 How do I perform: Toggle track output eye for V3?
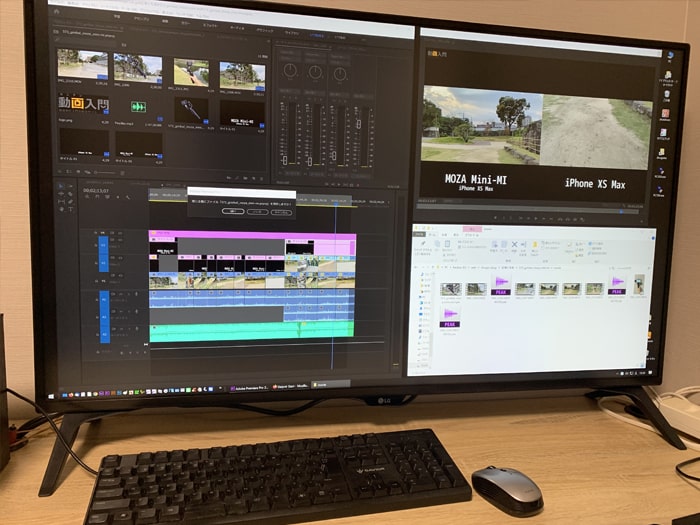point(120,240)
